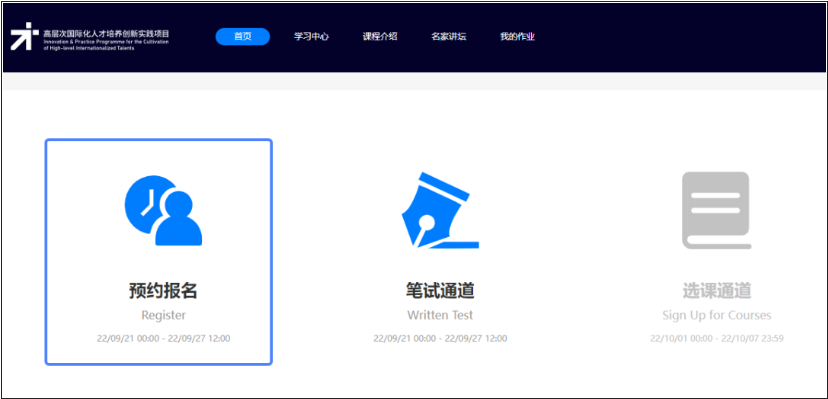The width and height of the screenshot is (828, 399).
Task: Click the 笔试通道 time period text
Action: click(440, 338)
